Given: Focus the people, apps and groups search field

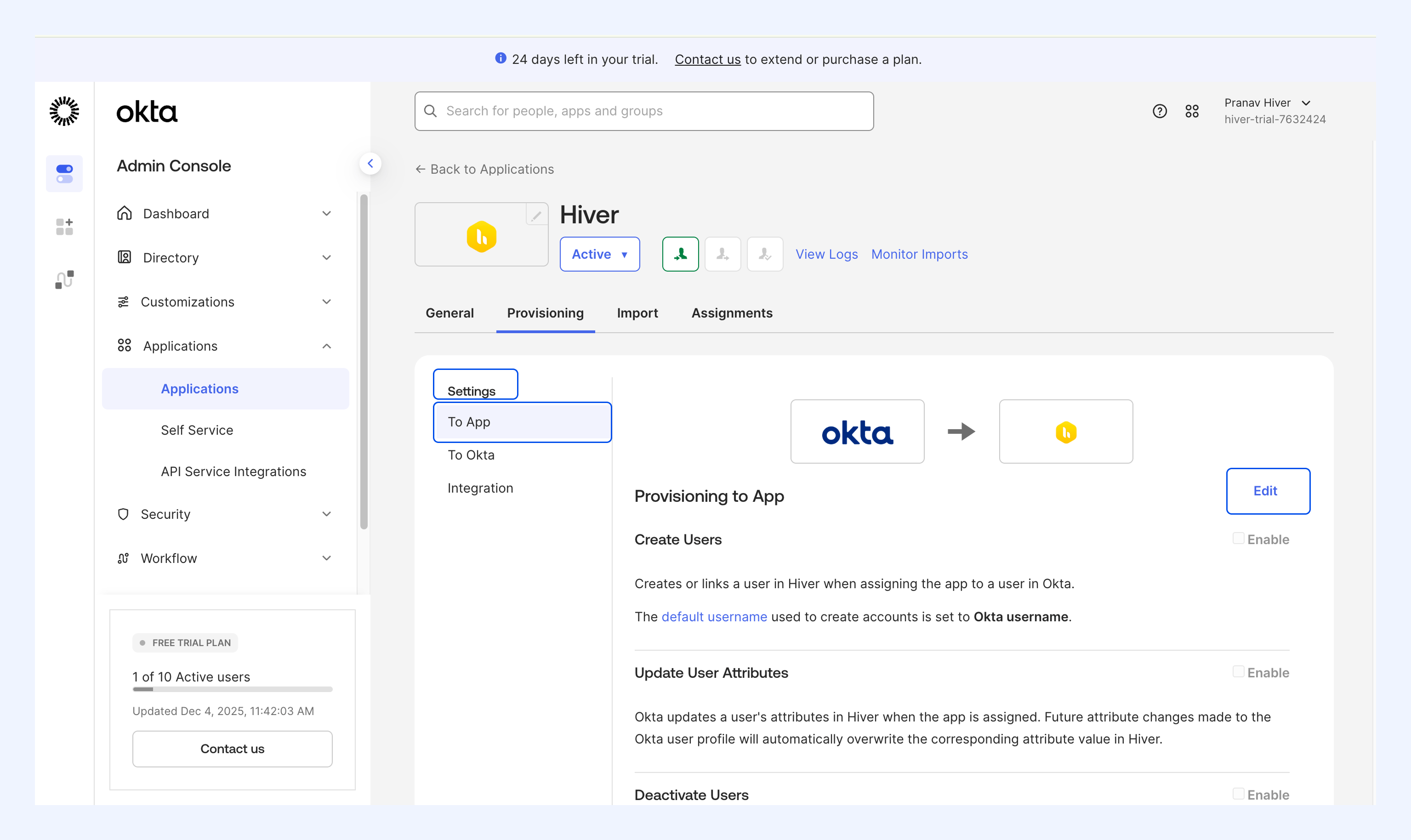Looking at the screenshot, I should tap(644, 111).
